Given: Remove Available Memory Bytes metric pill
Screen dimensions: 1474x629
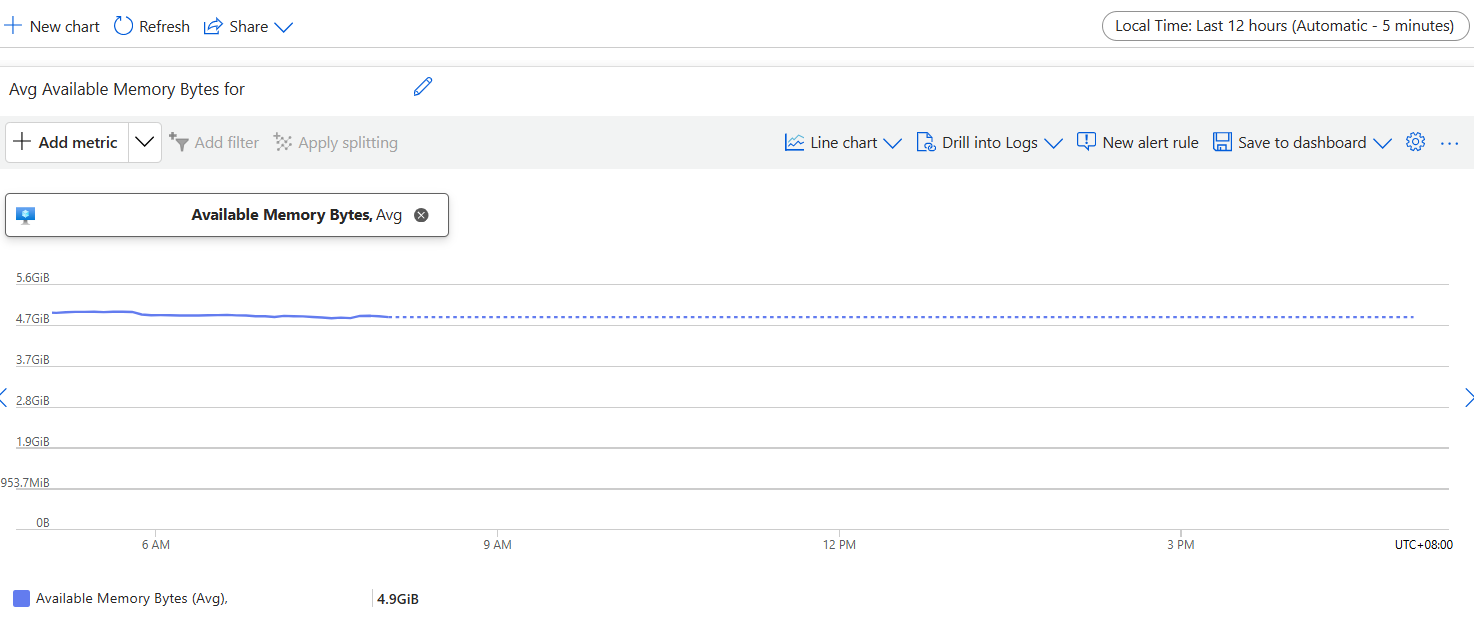Looking at the screenshot, I should point(421,215).
